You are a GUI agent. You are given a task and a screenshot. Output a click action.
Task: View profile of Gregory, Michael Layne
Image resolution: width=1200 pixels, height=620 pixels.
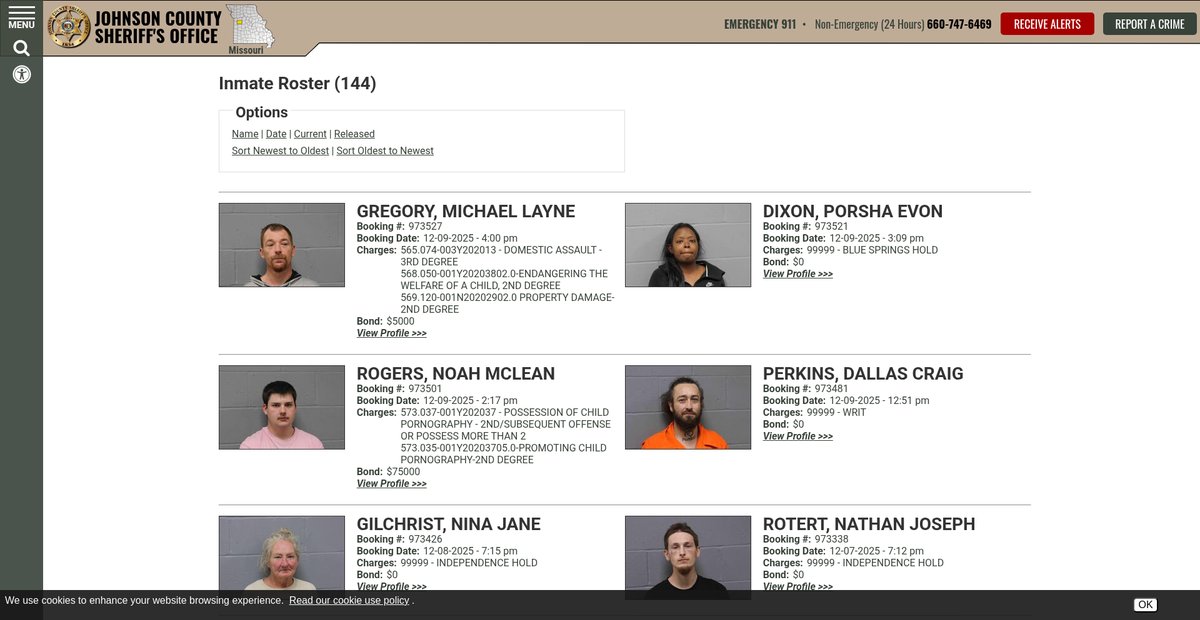(x=392, y=333)
